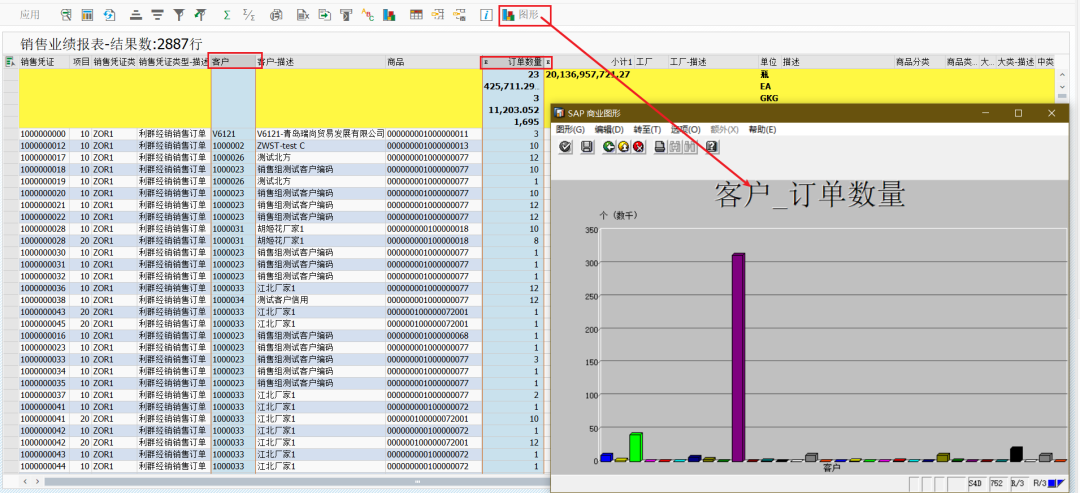Viewport: 1080px width, 493px height.
Task: Click the ABC analysis icon
Action: pyautogui.click(x=368, y=14)
